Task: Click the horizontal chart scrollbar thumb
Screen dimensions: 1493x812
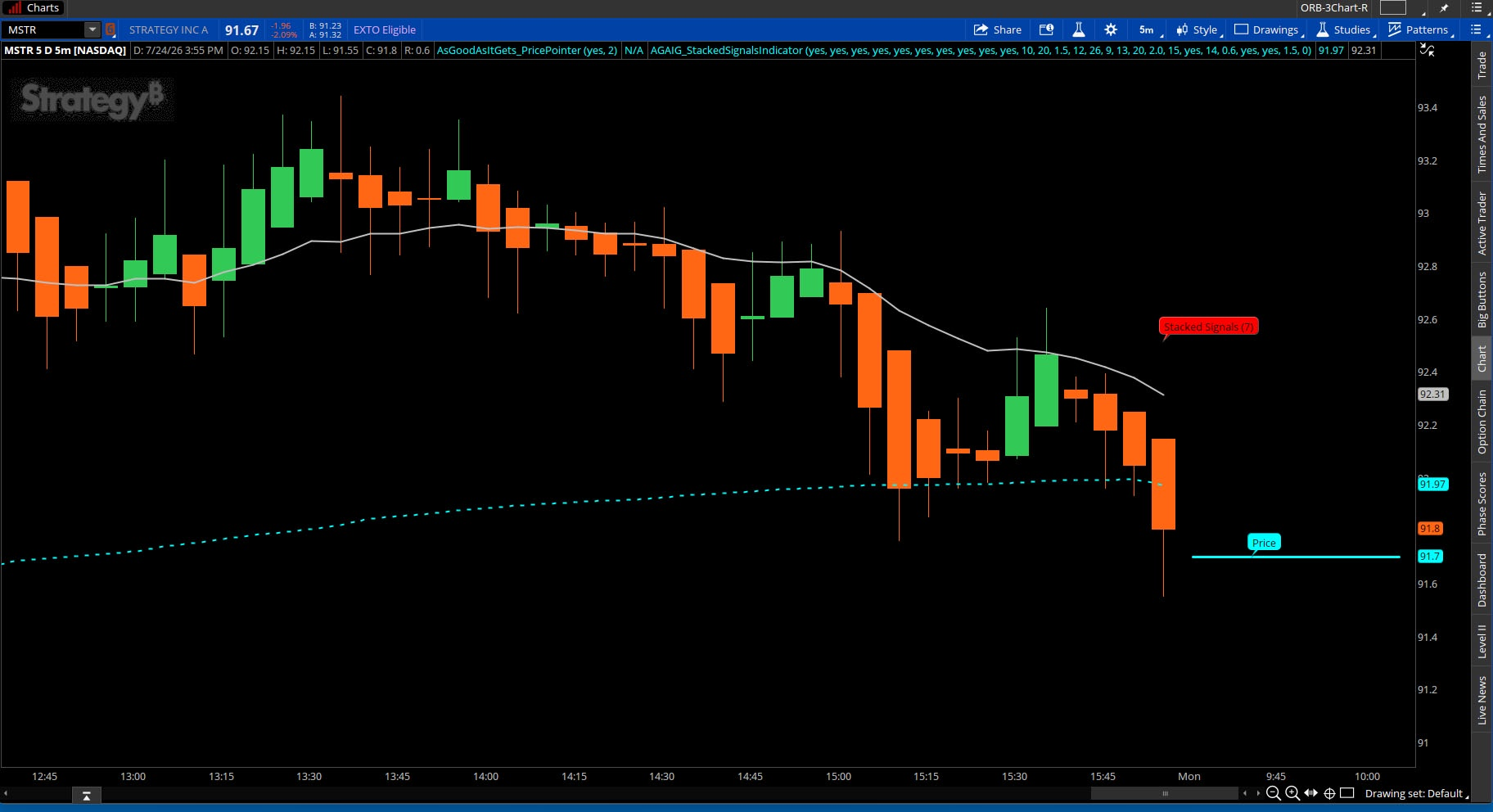Action: pos(1165,793)
